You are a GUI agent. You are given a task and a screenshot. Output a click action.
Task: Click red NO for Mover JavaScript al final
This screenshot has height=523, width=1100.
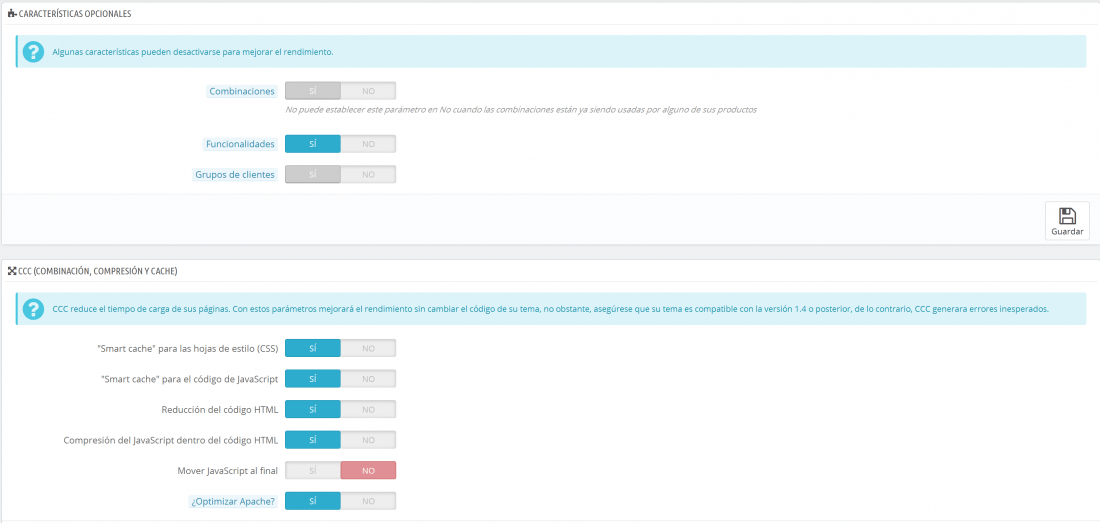point(368,470)
